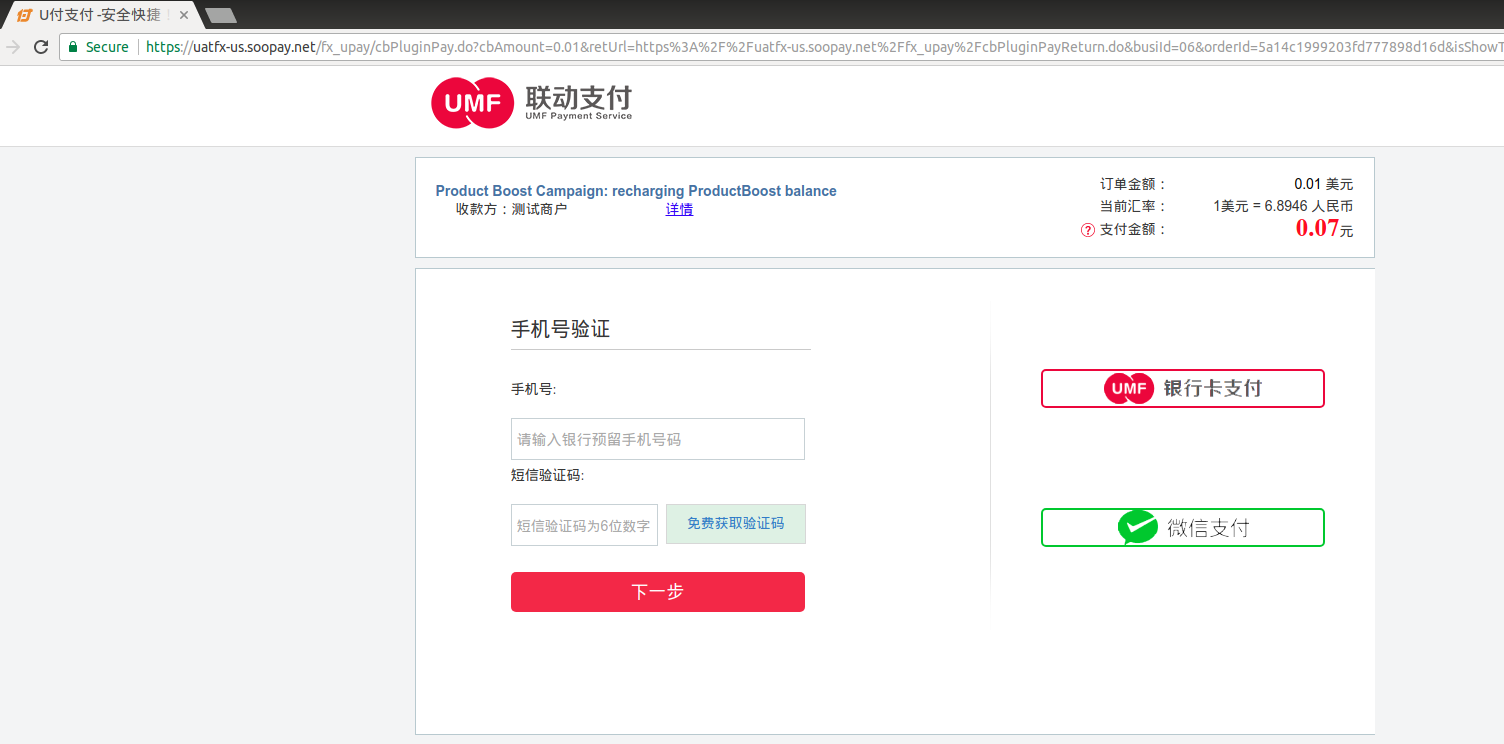Click the Secure padlock icon in address bar
Image resolution: width=1504 pixels, height=744 pixels.
click(75, 46)
